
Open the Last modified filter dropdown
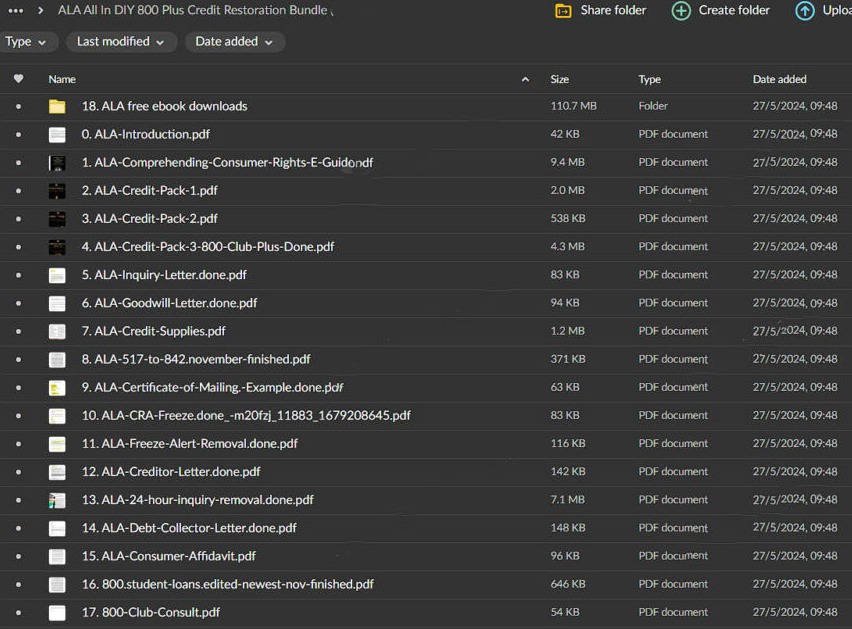(121, 42)
